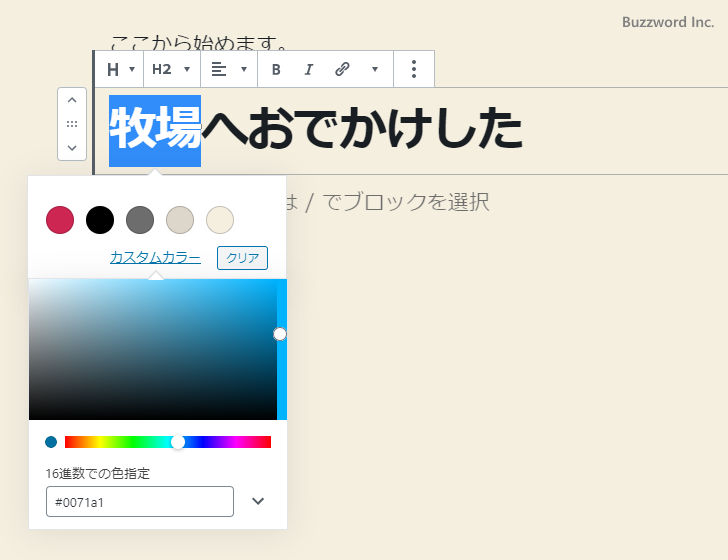Select the black color swatch

(100, 220)
